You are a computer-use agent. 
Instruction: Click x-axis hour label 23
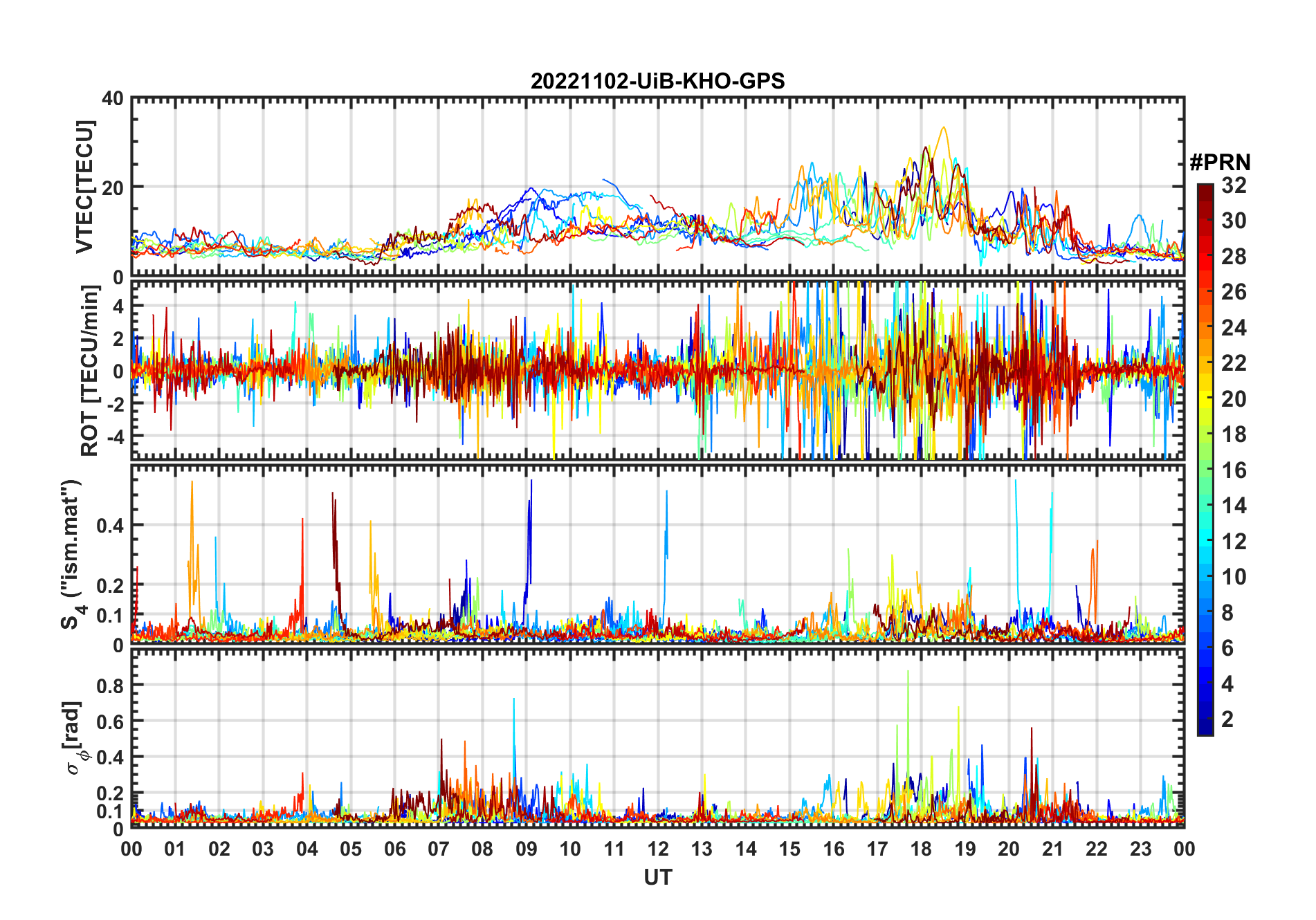tap(1140, 849)
